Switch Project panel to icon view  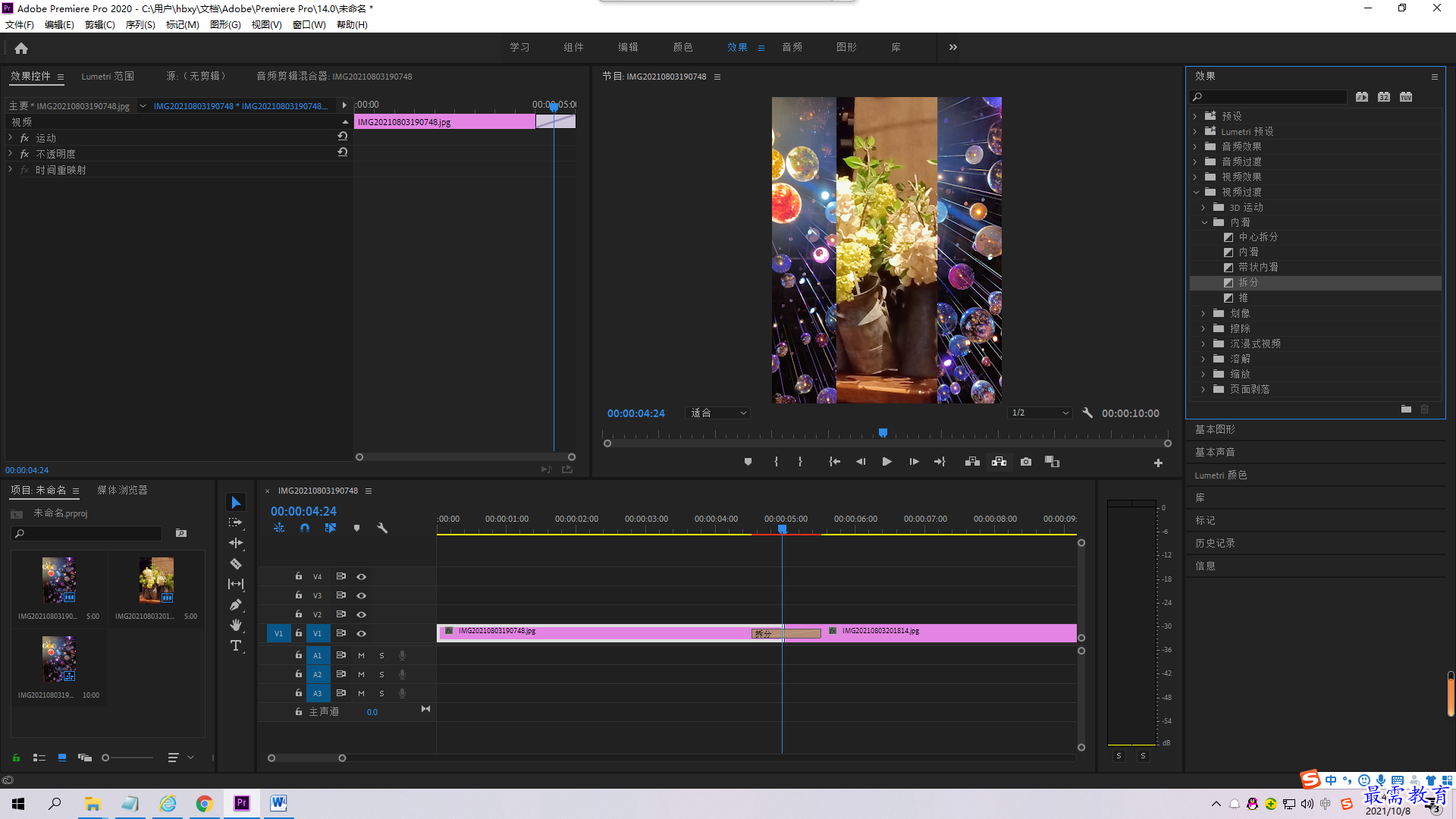(x=62, y=758)
